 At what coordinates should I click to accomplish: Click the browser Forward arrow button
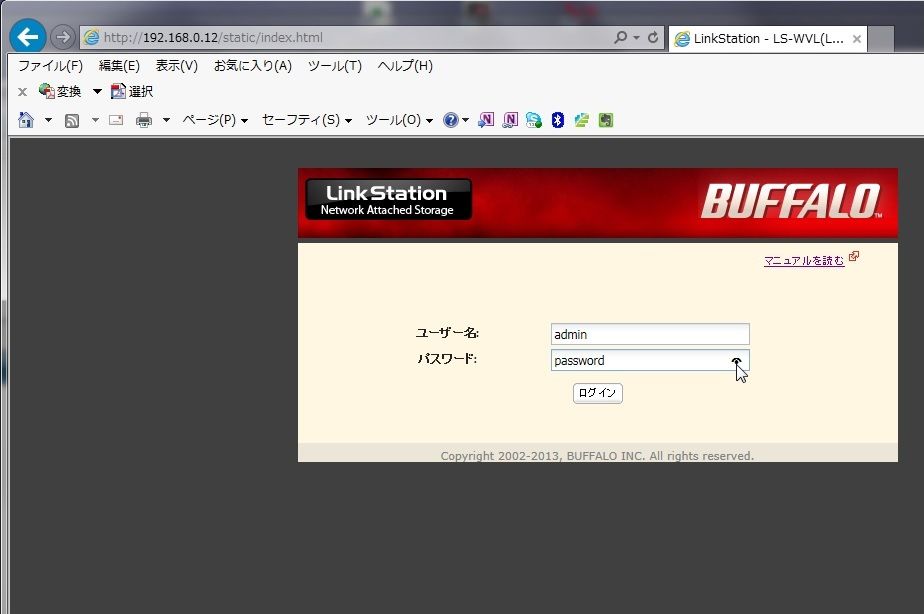click(62, 37)
